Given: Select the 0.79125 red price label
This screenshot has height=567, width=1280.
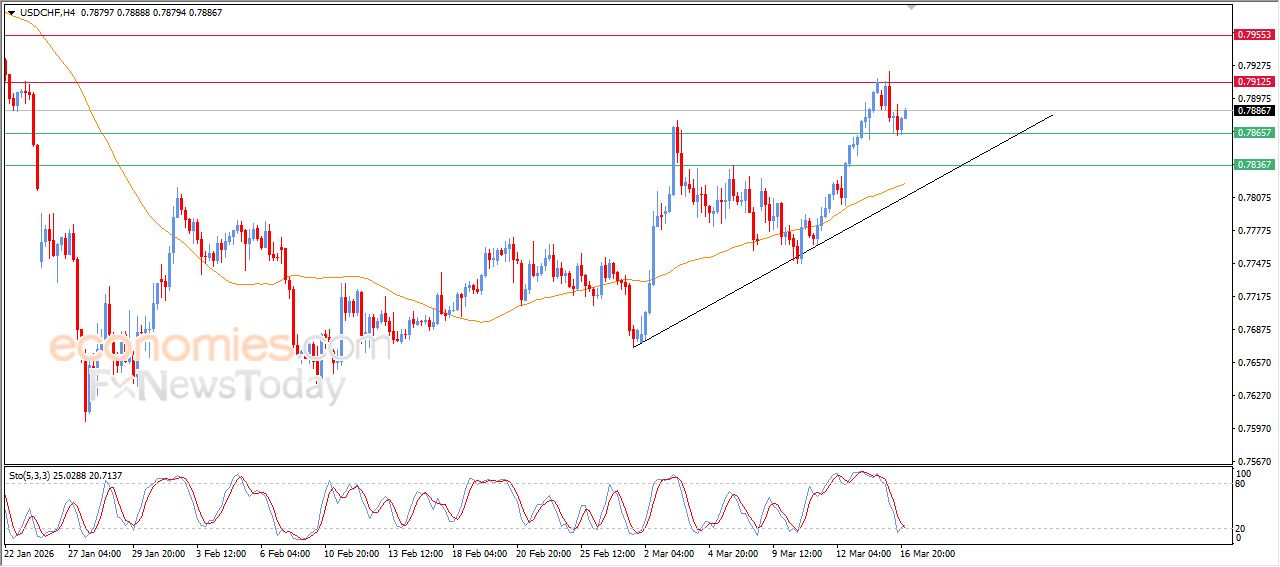Looking at the screenshot, I should coord(1254,82).
